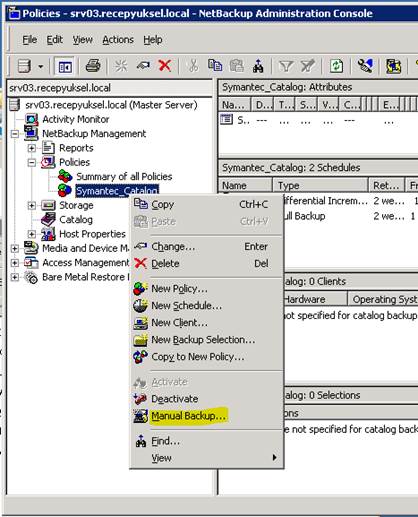
Task: Click the Change toolbar icon
Action: [143, 66]
